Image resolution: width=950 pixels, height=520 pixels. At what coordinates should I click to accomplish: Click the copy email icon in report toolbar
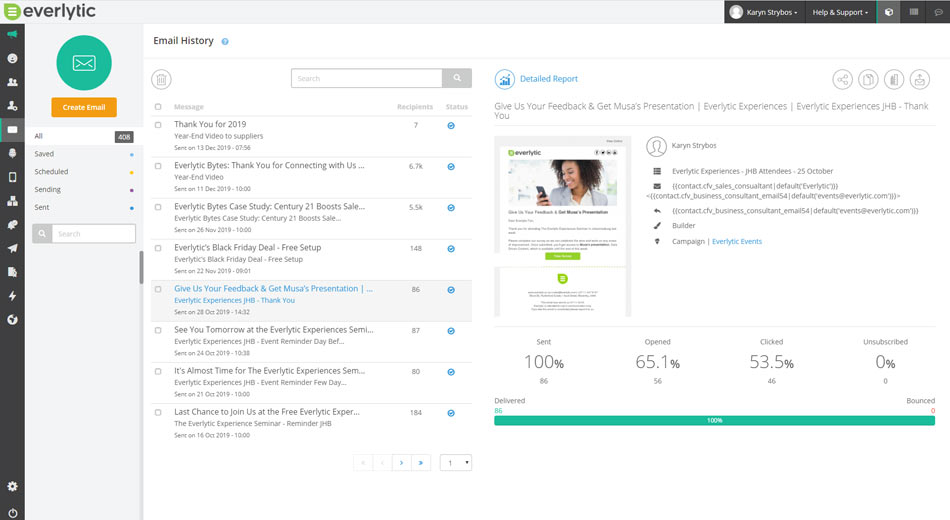pyautogui.click(x=868, y=79)
